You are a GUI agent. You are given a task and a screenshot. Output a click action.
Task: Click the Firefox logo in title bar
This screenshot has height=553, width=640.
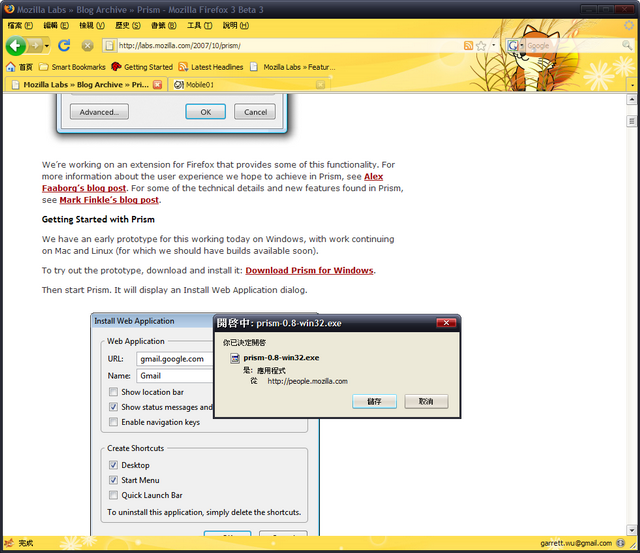(x=9, y=9)
